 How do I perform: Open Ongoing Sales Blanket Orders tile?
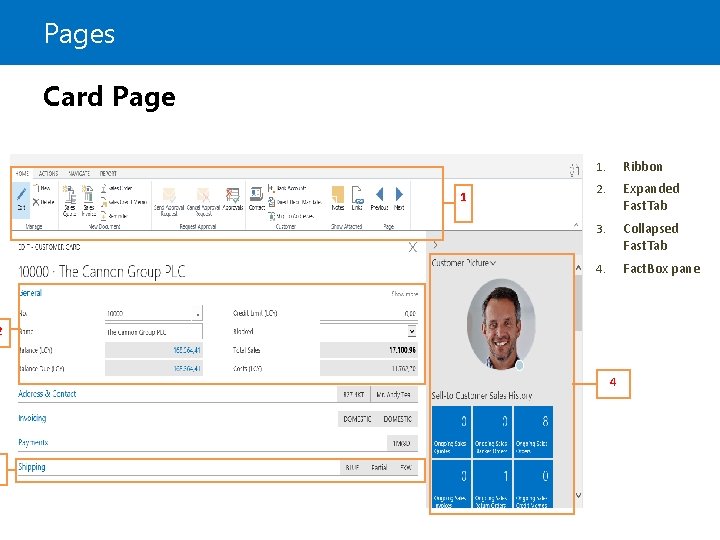[492, 432]
